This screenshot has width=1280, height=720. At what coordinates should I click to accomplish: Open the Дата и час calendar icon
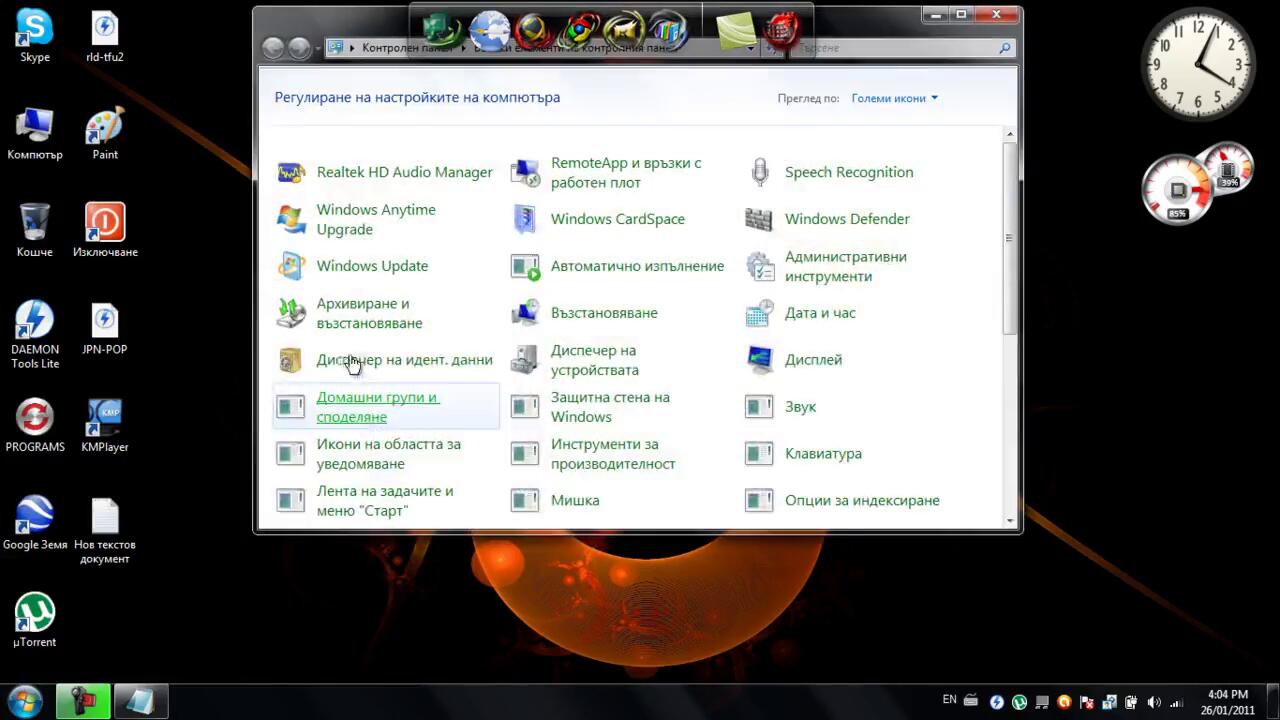759,313
